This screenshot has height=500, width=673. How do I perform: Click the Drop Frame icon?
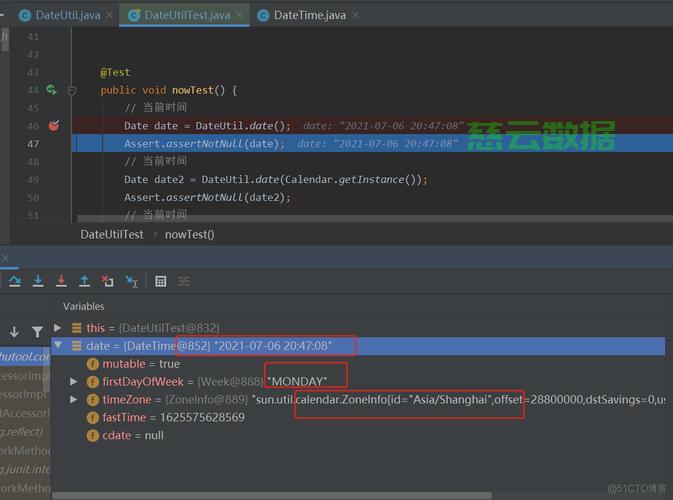(x=108, y=282)
